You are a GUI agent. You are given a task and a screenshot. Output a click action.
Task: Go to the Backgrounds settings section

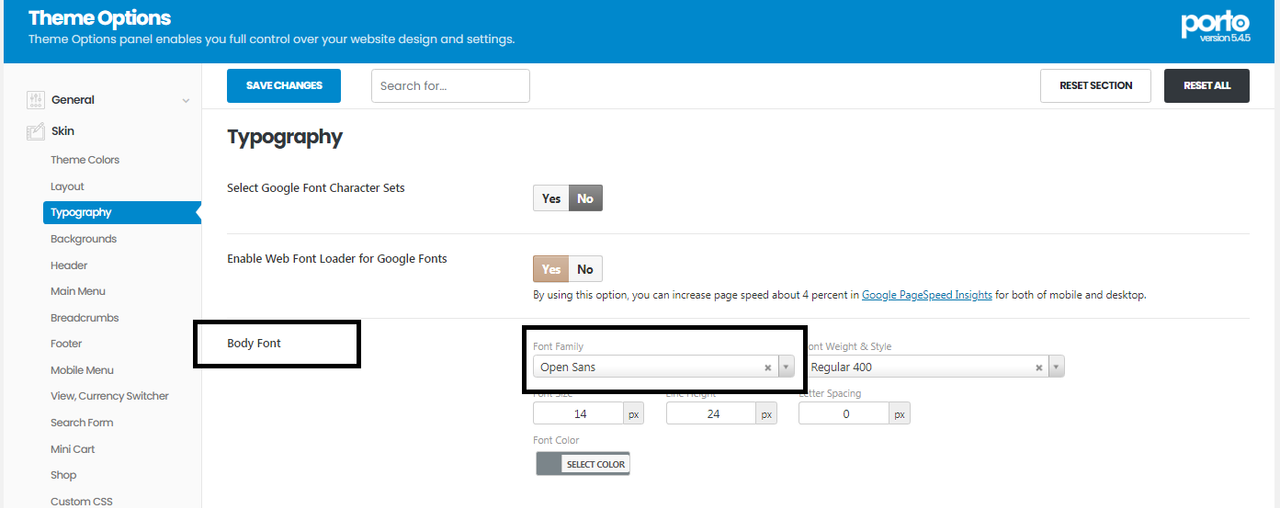(84, 239)
